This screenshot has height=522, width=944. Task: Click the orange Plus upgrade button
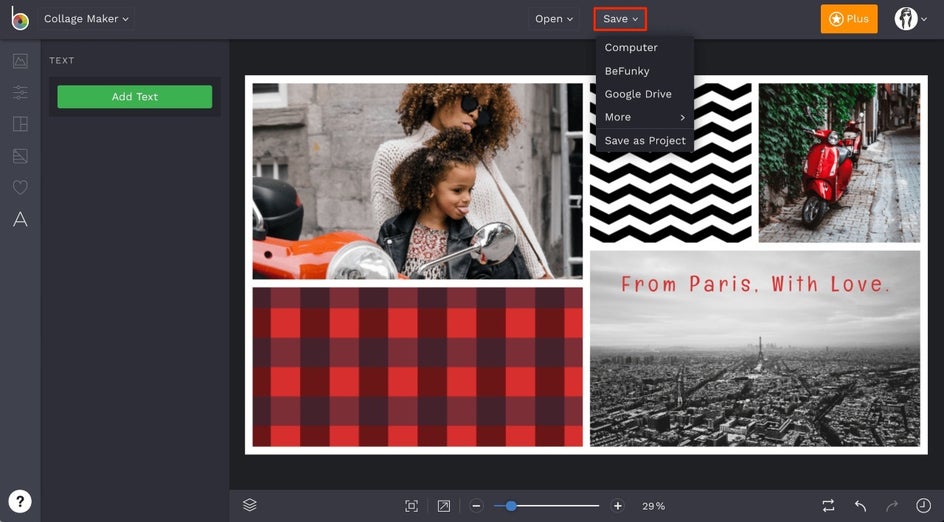pos(848,19)
